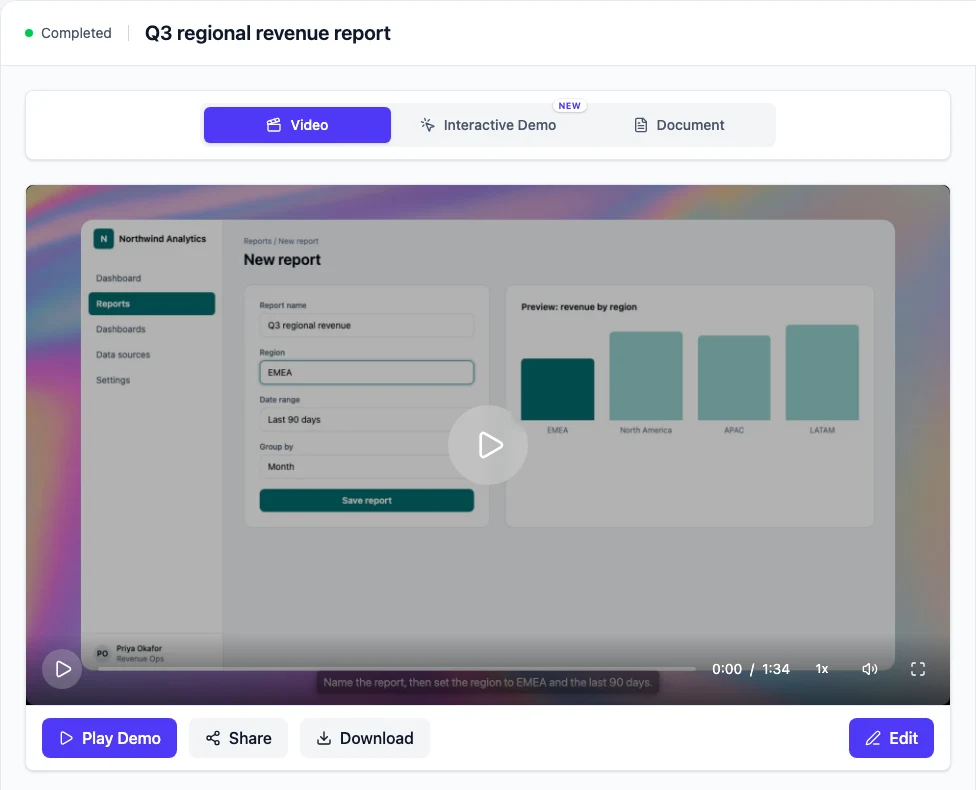The width and height of the screenshot is (976, 790).
Task: Edit the demo with the pencil button
Action: (x=891, y=738)
